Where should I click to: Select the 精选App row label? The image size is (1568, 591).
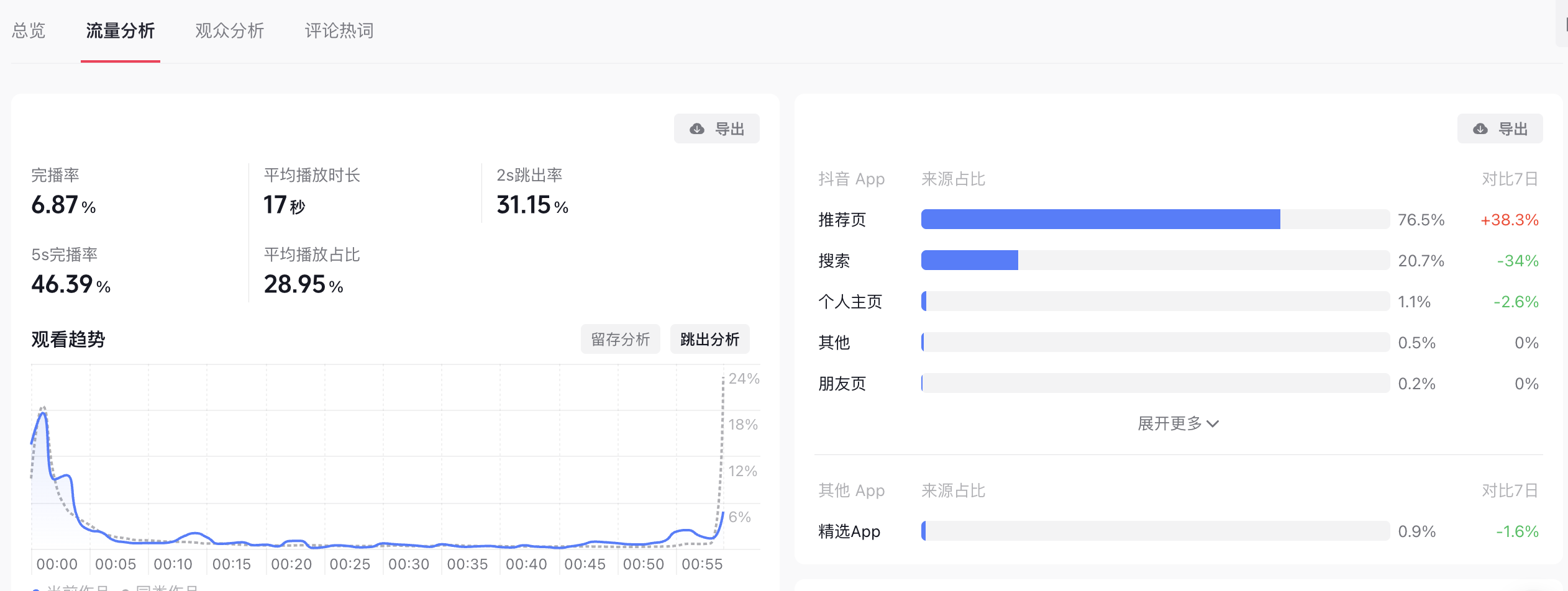pyautogui.click(x=849, y=531)
